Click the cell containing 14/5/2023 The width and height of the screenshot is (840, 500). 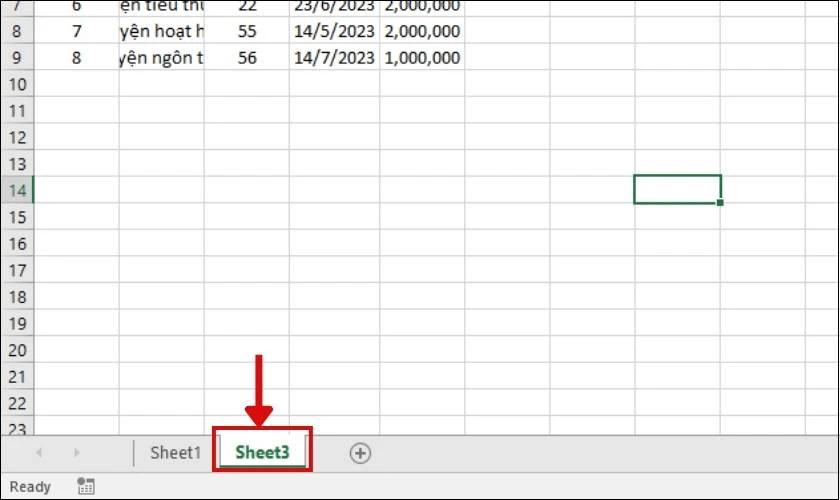tap(334, 31)
